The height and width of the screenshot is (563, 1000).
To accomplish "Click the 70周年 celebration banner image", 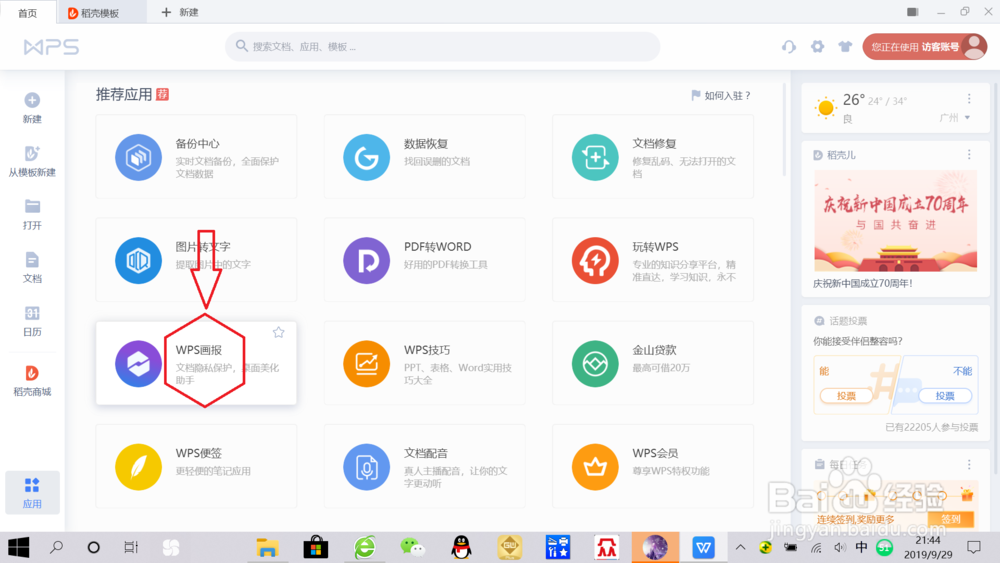I will coord(895,221).
